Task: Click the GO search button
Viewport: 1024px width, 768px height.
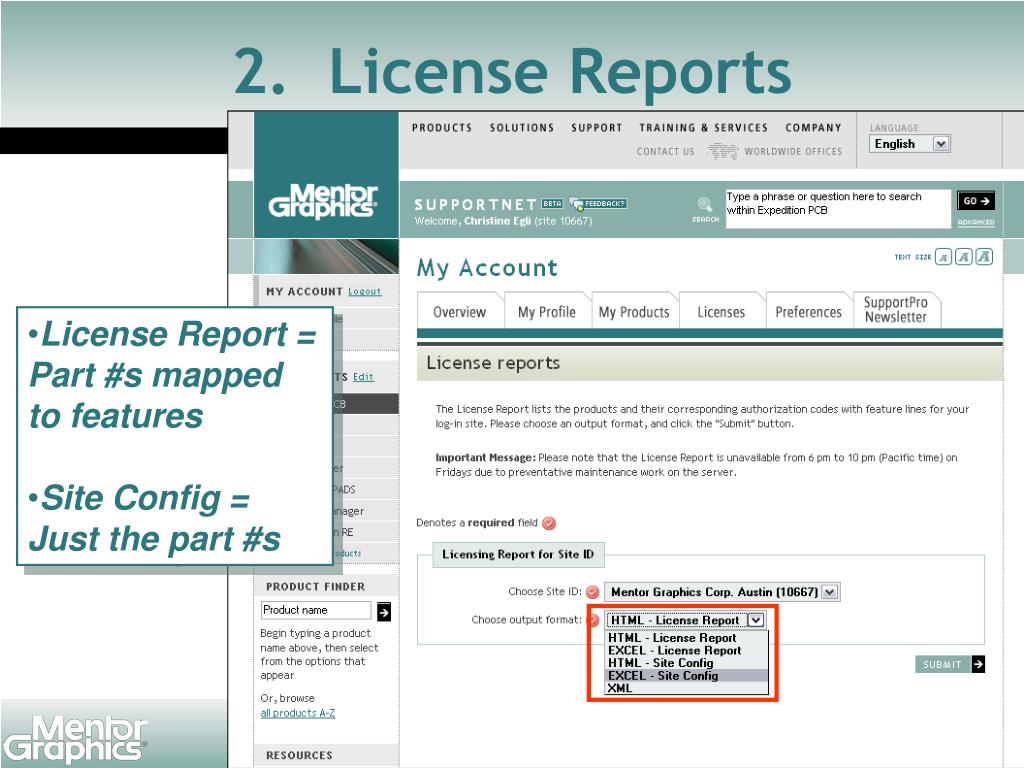Action: click(976, 201)
